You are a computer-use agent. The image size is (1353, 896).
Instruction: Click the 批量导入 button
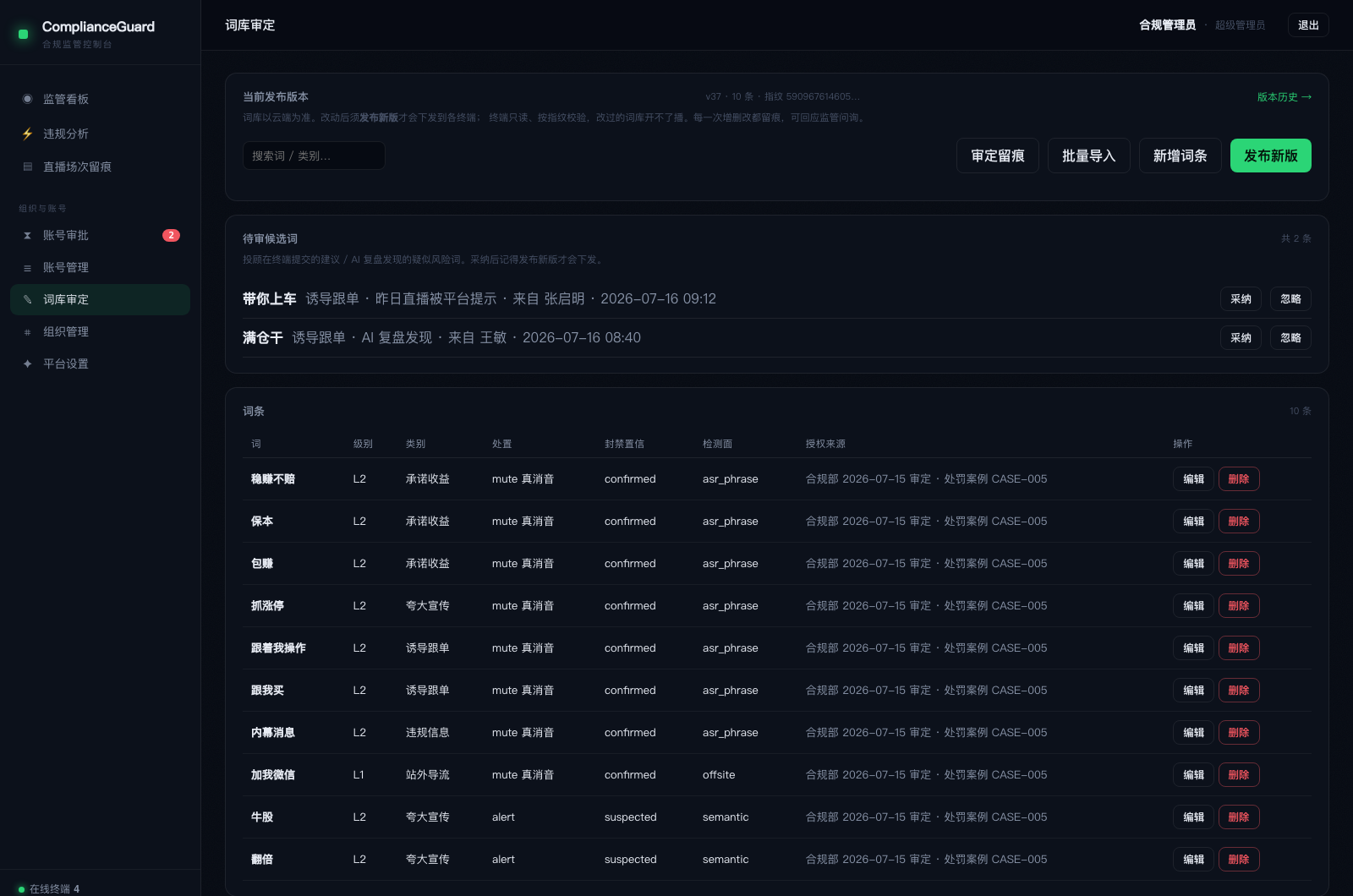coord(1089,156)
